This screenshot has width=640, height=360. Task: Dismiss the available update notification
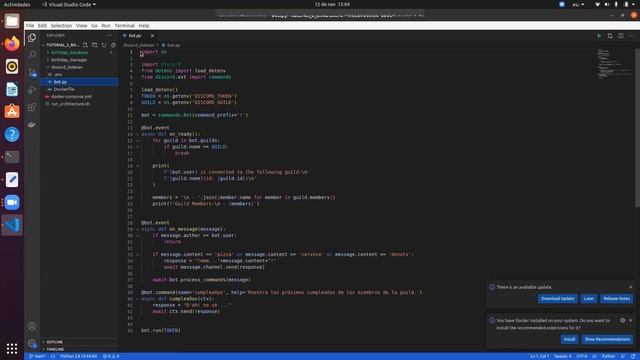[631, 287]
